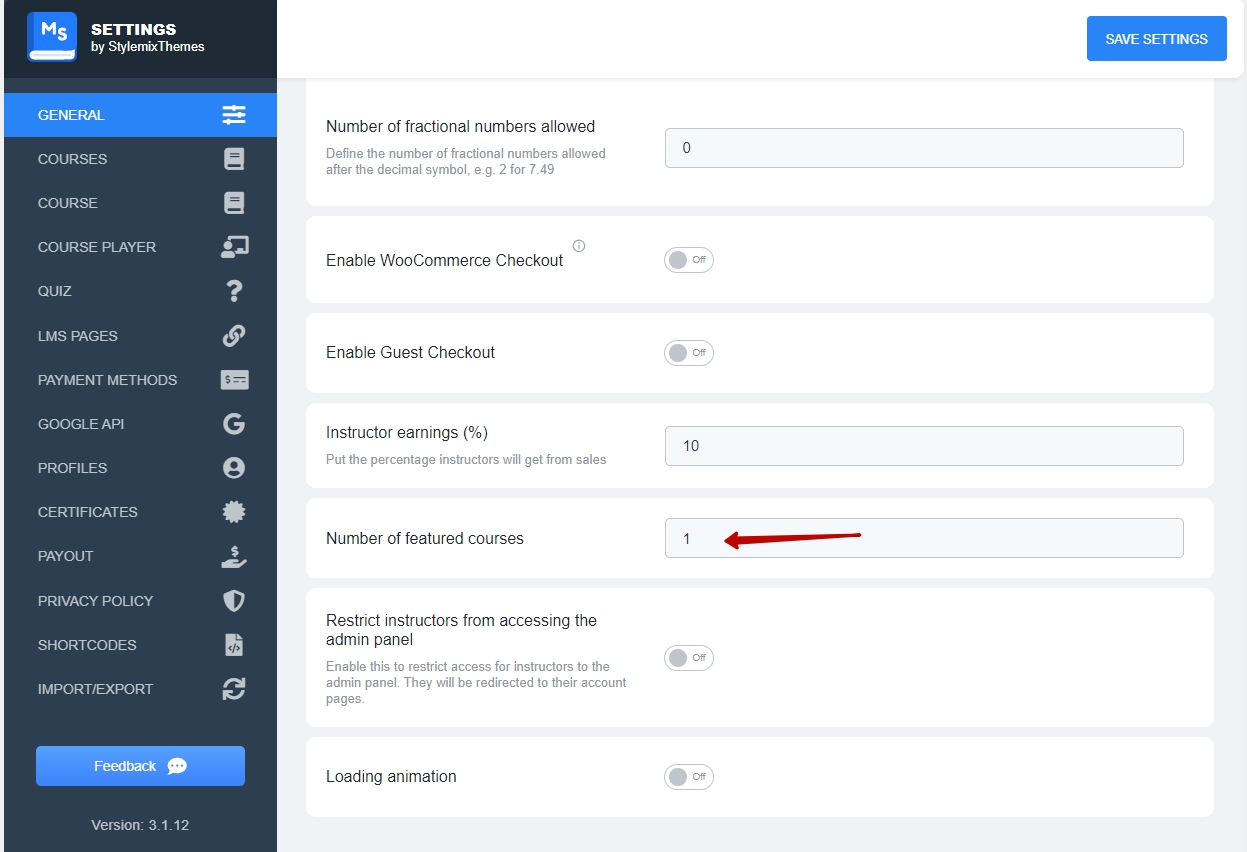Click the LMS Pages link icon
The height and width of the screenshot is (852, 1247).
point(234,336)
